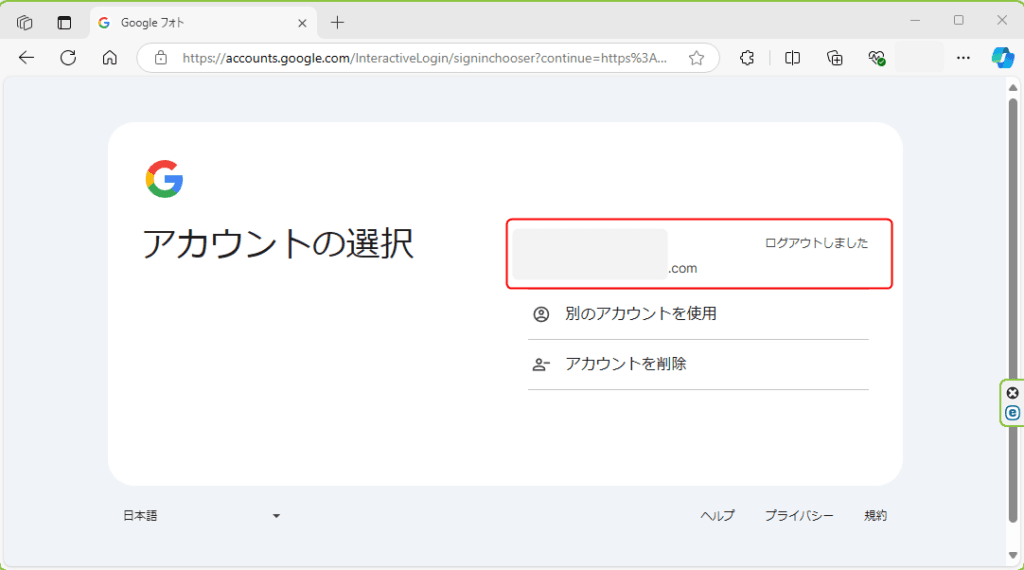This screenshot has width=1024, height=570.
Task: Open the Collections icon
Action: point(835,58)
